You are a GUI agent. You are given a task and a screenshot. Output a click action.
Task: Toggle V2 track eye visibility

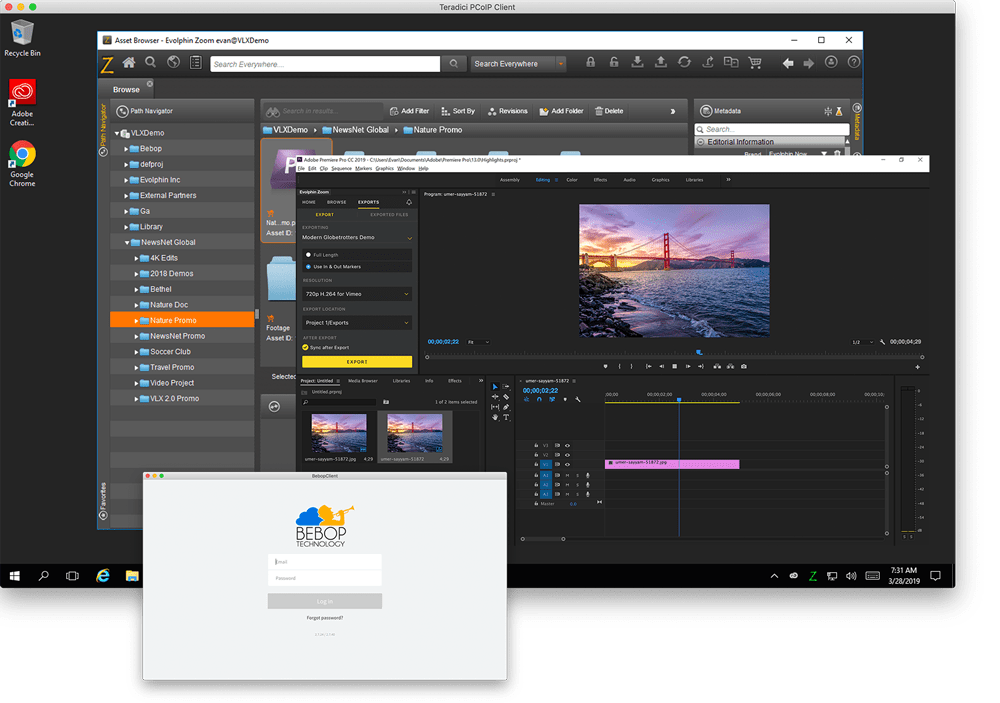pos(567,455)
